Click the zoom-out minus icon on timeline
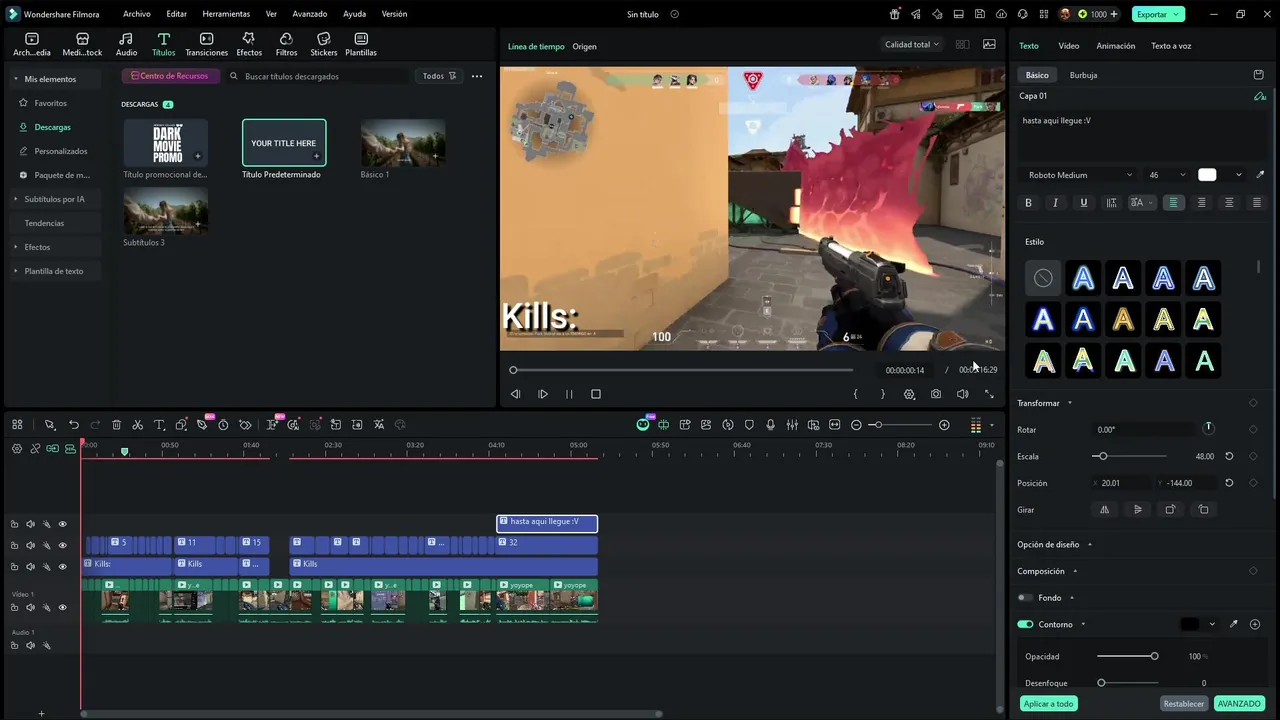Screen dimensions: 1280x720 coord(856,425)
